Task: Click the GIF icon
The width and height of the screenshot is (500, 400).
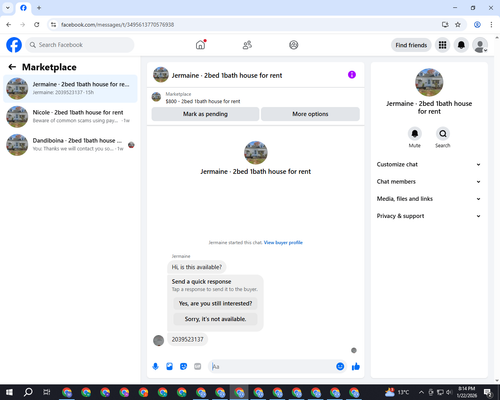Action: pos(198,367)
